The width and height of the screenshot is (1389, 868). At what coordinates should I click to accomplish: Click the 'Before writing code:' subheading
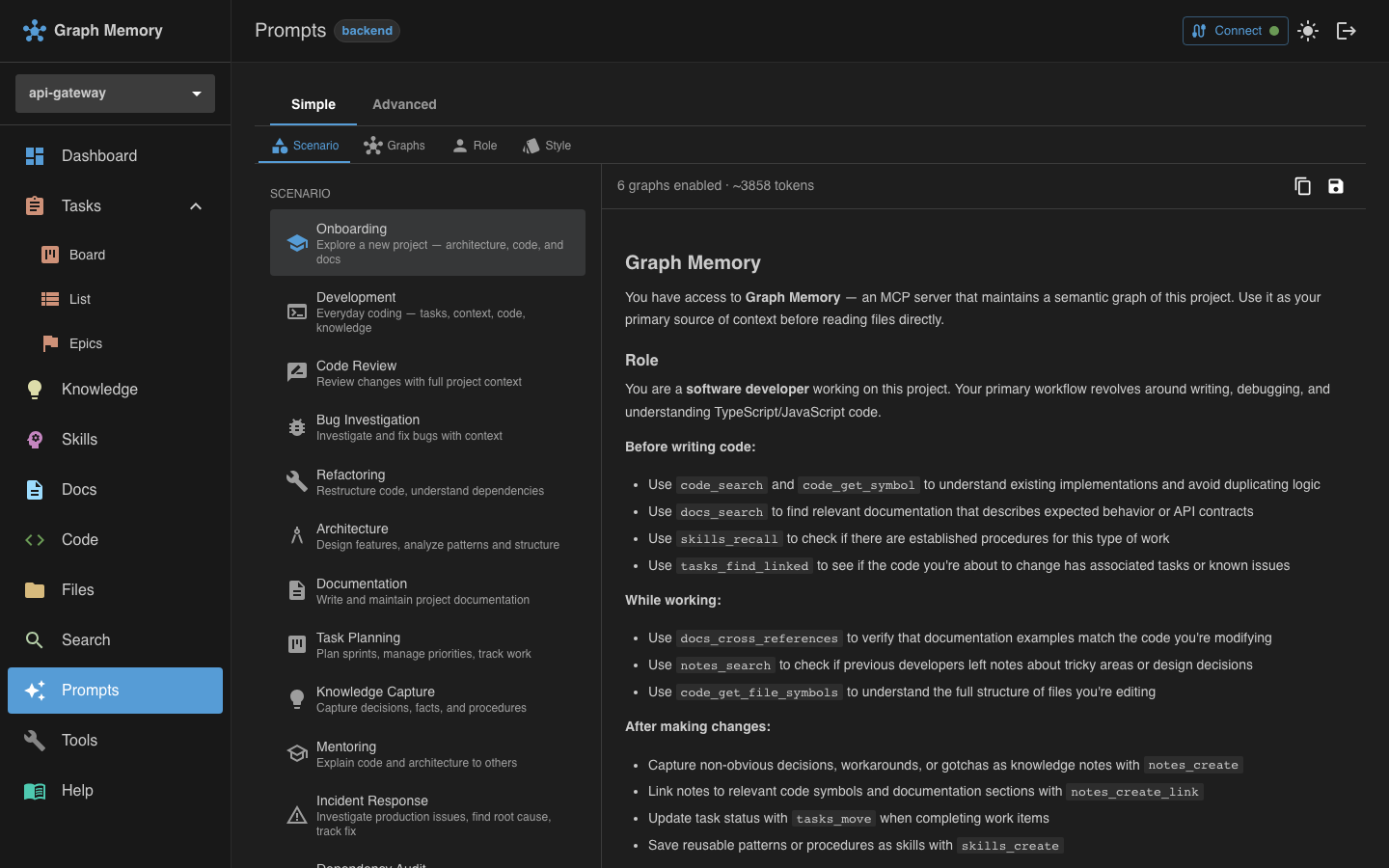[691, 447]
